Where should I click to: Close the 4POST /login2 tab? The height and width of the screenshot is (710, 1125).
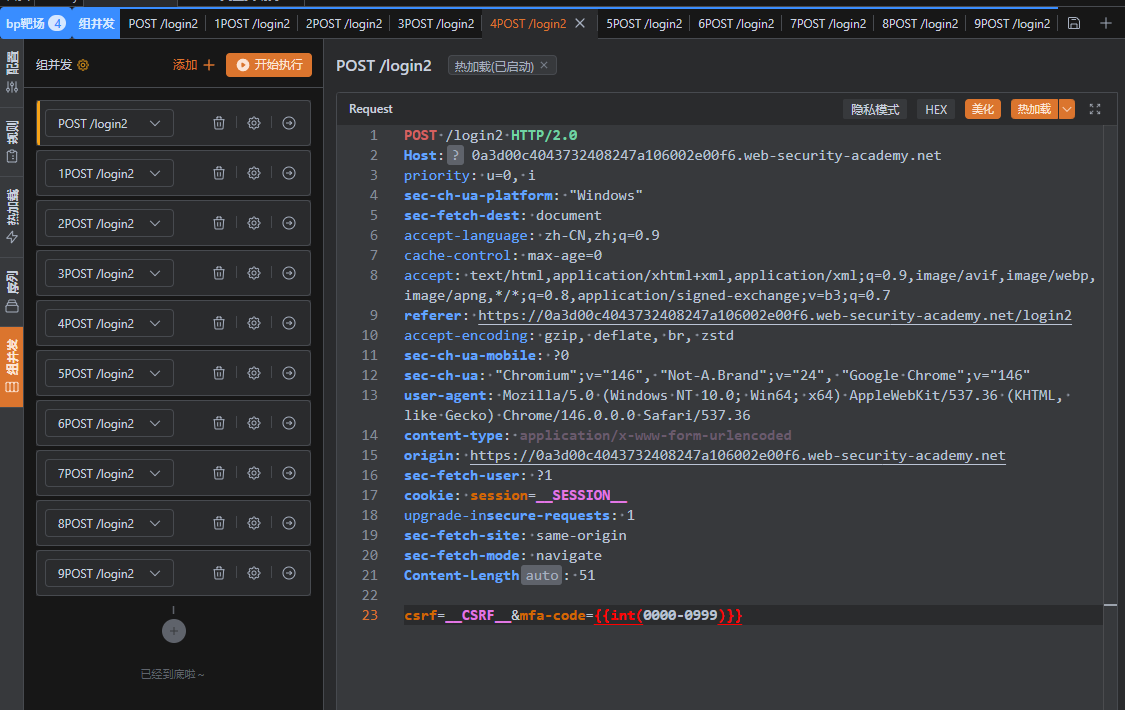click(x=580, y=23)
